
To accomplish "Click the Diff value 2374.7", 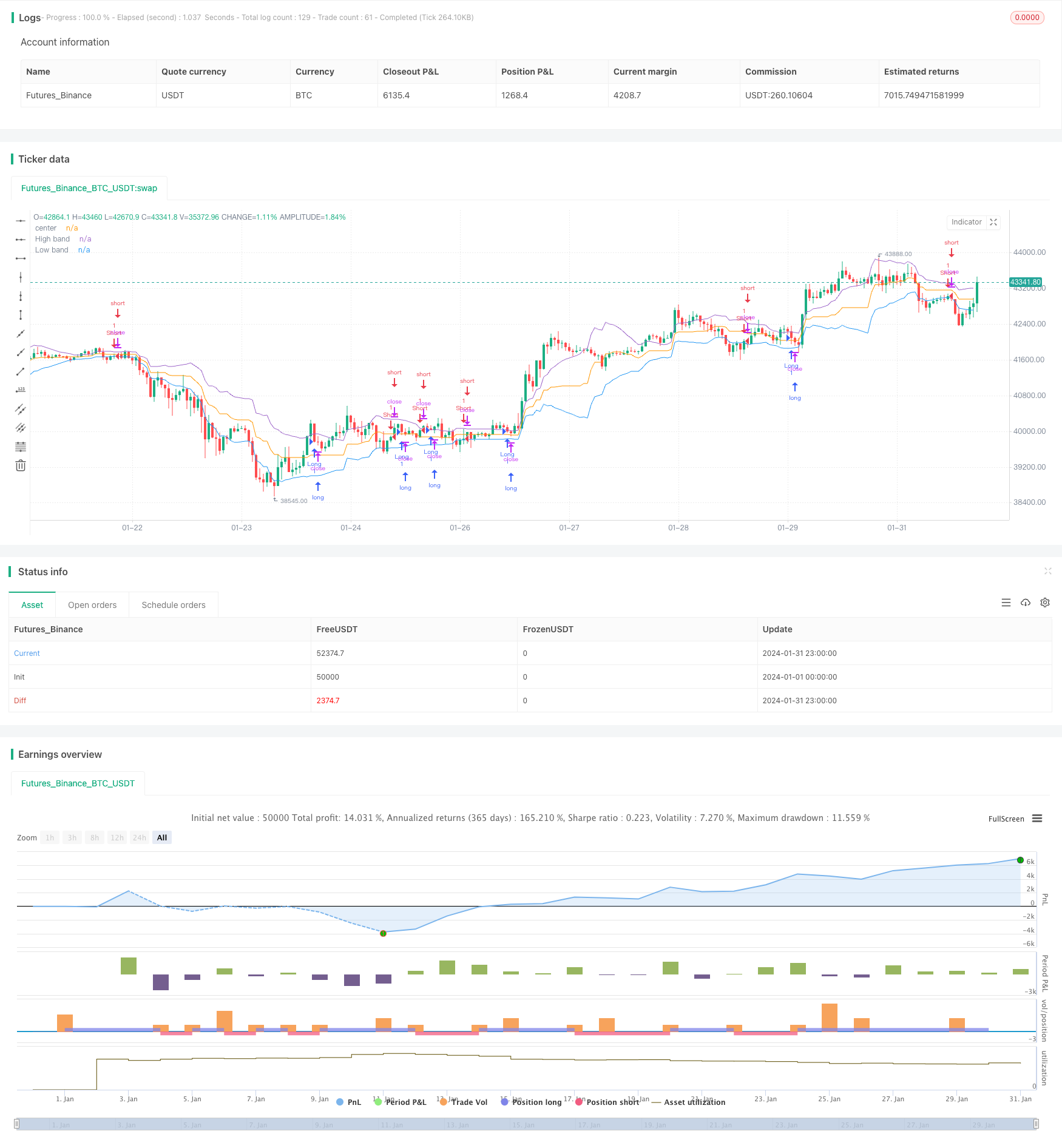I will coord(328,701).
